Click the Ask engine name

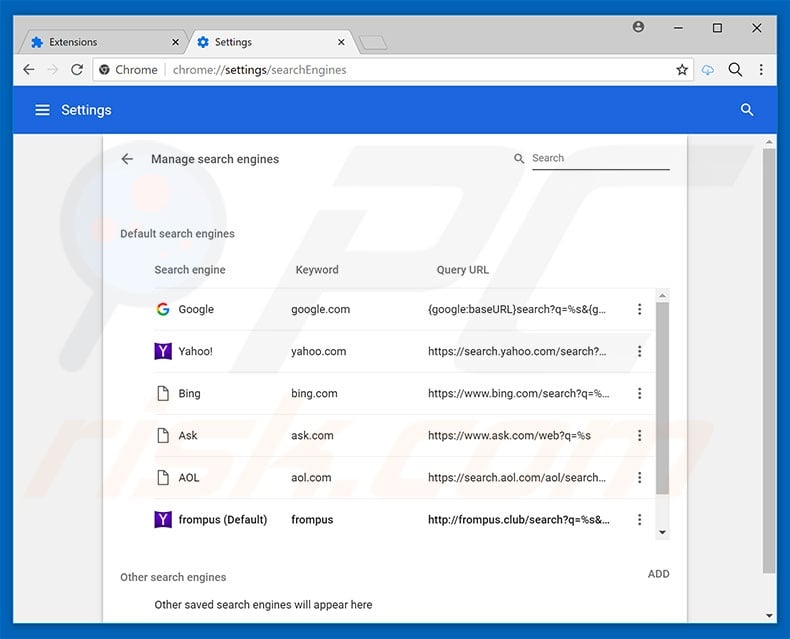(188, 435)
